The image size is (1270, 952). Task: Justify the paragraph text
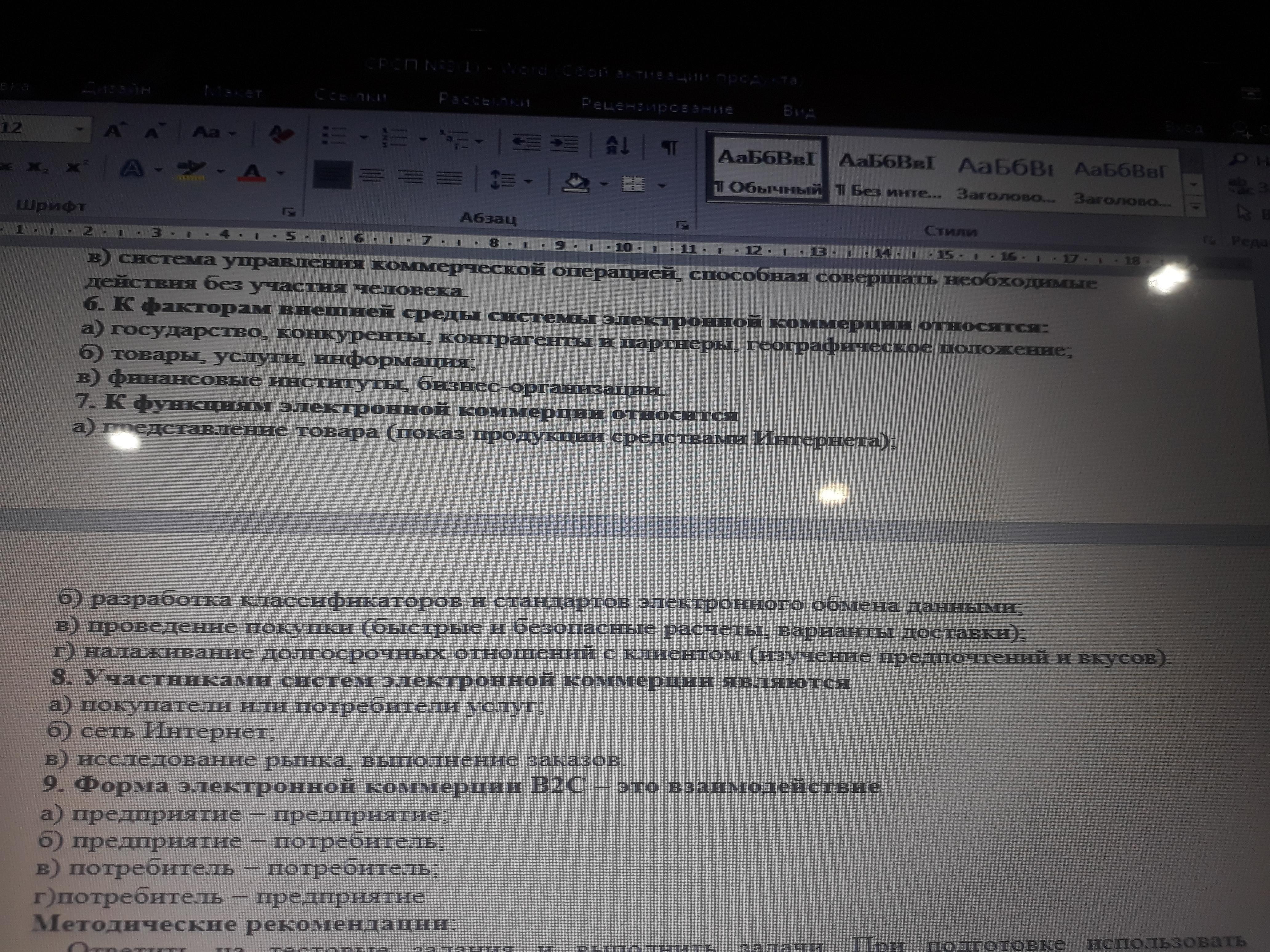coord(449,178)
